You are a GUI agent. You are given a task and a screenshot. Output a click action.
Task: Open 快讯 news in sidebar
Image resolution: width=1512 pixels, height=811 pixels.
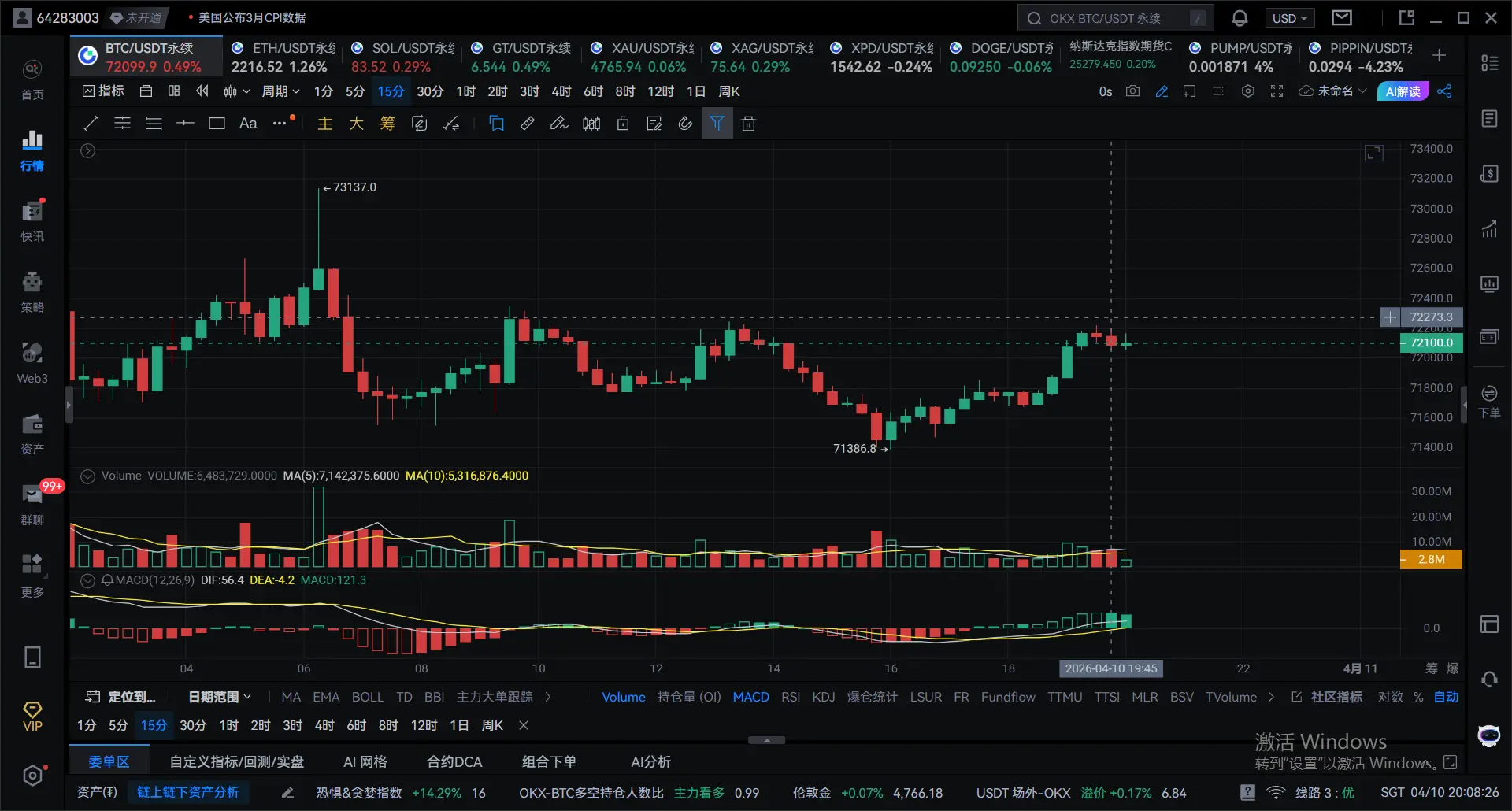tap(32, 222)
